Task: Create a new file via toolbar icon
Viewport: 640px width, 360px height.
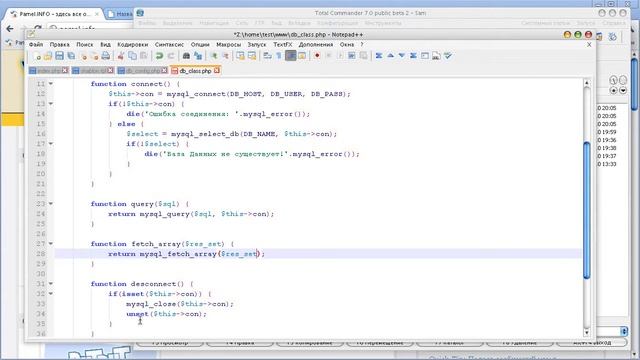Action: click(x=37, y=56)
